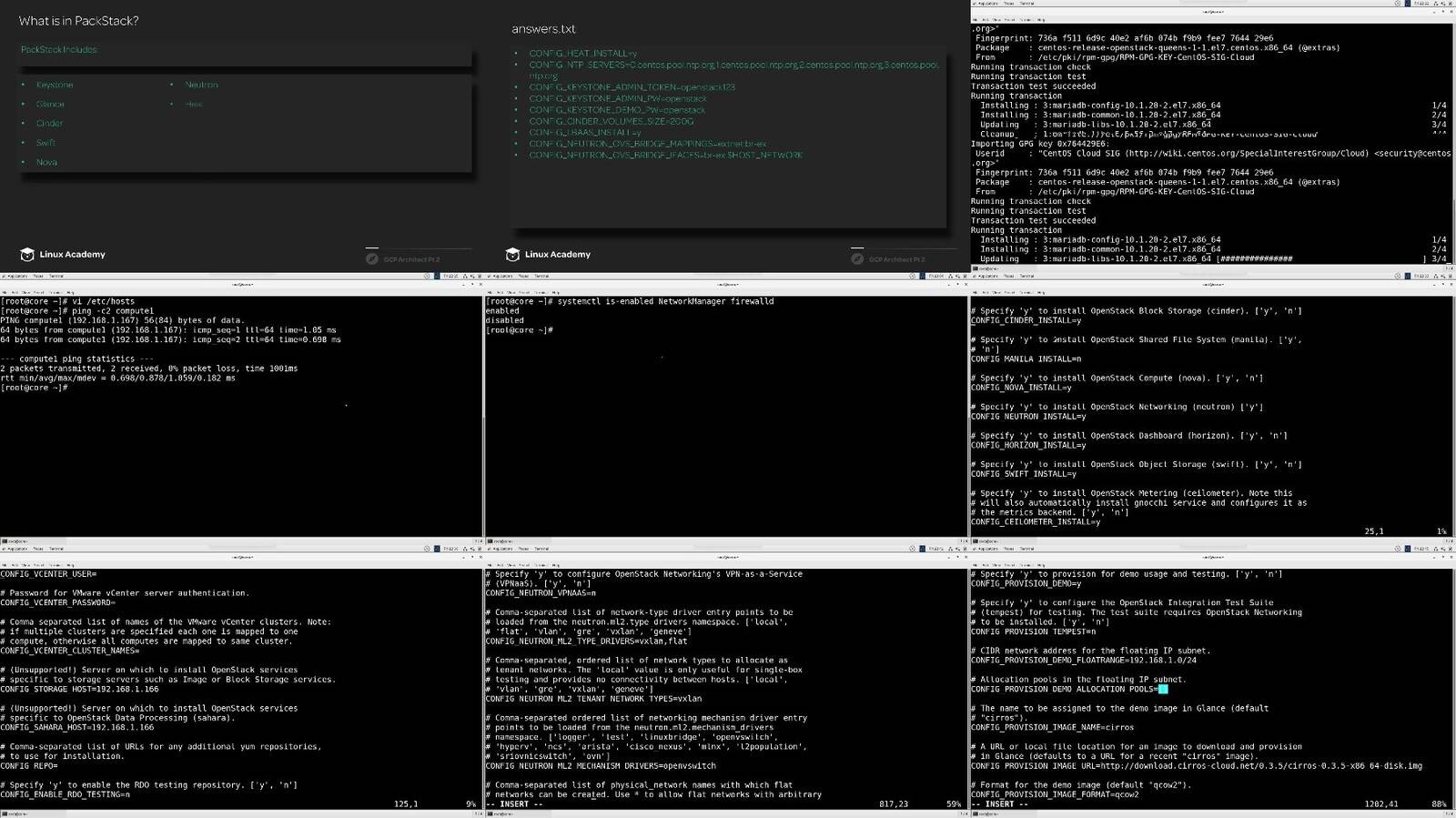Click the CONFIG_NEUTRON_INSTALL=y line
The image size is (1456, 818).
point(1028,416)
